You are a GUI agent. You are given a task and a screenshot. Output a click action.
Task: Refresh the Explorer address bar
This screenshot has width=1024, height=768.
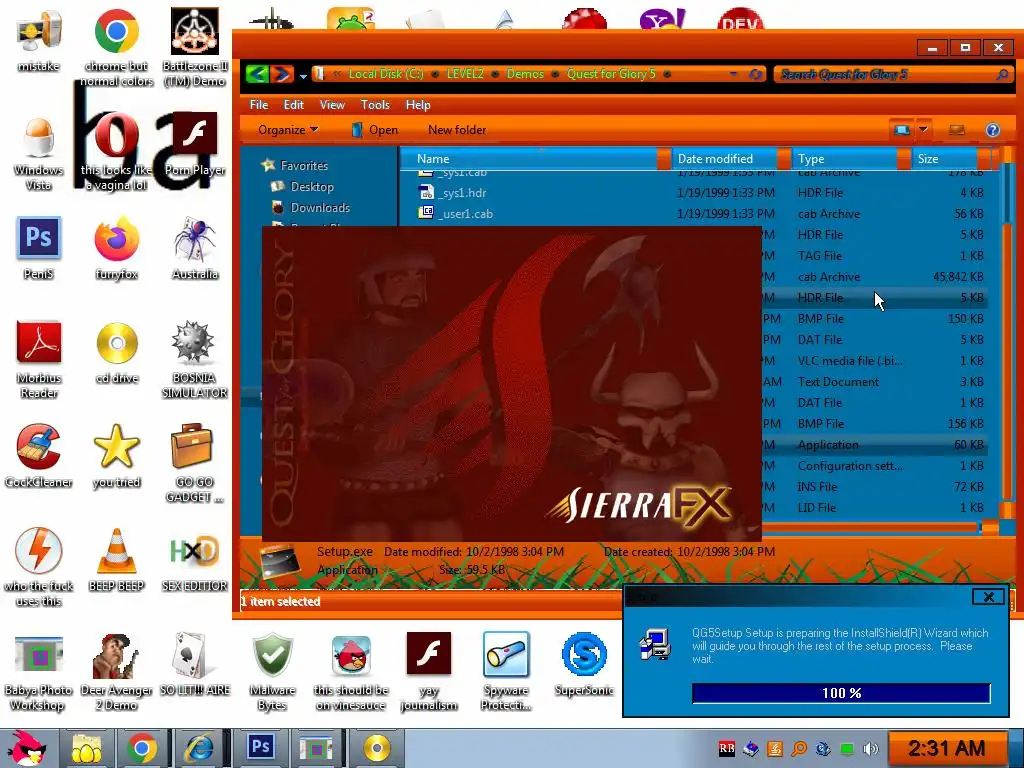click(x=755, y=74)
